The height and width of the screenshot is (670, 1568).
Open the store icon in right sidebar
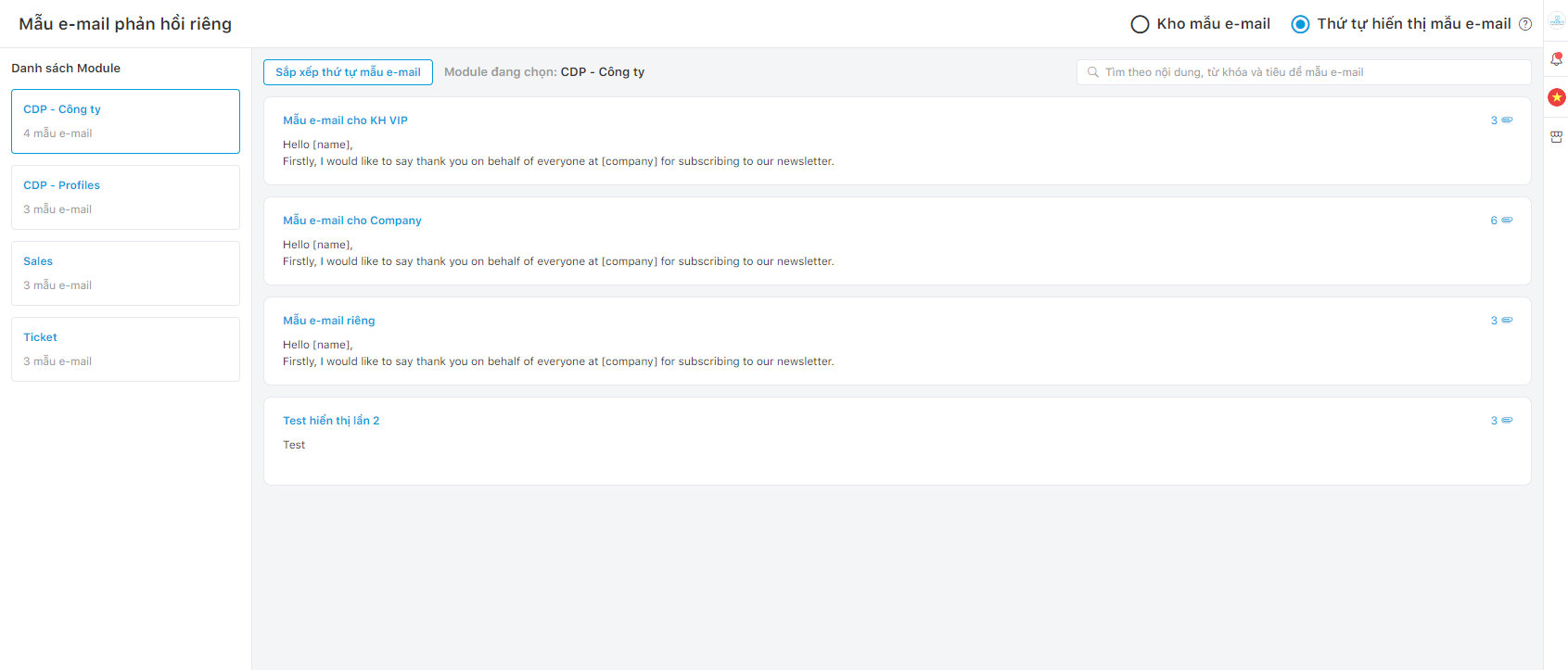click(x=1556, y=136)
